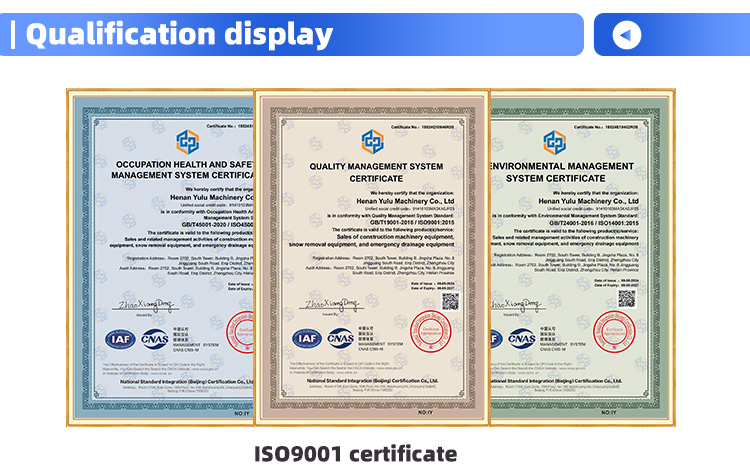Click 'GB/T19001-2016 / ISO9001:2015' standard text
Image resolution: width=750 pixels, height=467 pixels.
(x=412, y=222)
